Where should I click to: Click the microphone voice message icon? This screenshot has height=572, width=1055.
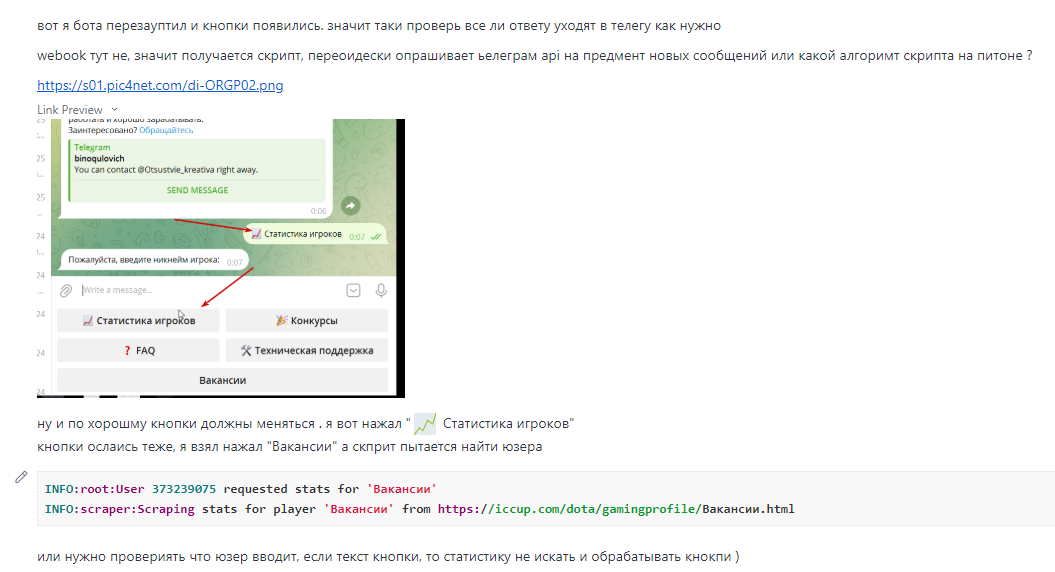pos(381,290)
